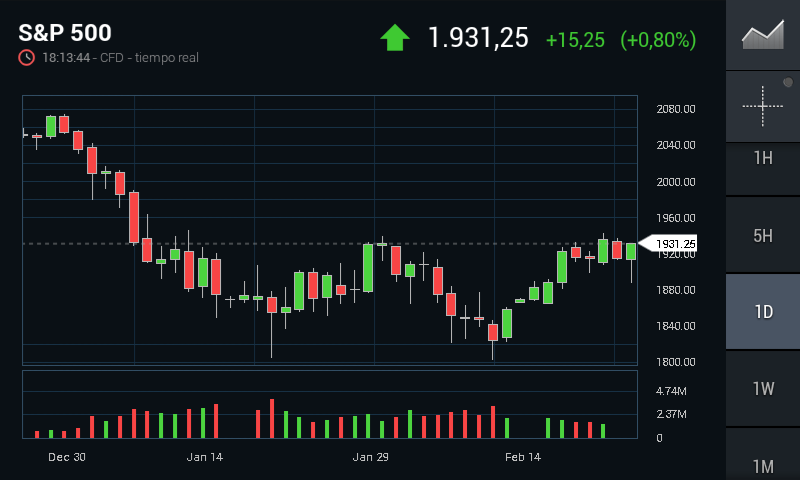Click the +15,25 change value
This screenshot has width=800, height=480.
[575, 40]
